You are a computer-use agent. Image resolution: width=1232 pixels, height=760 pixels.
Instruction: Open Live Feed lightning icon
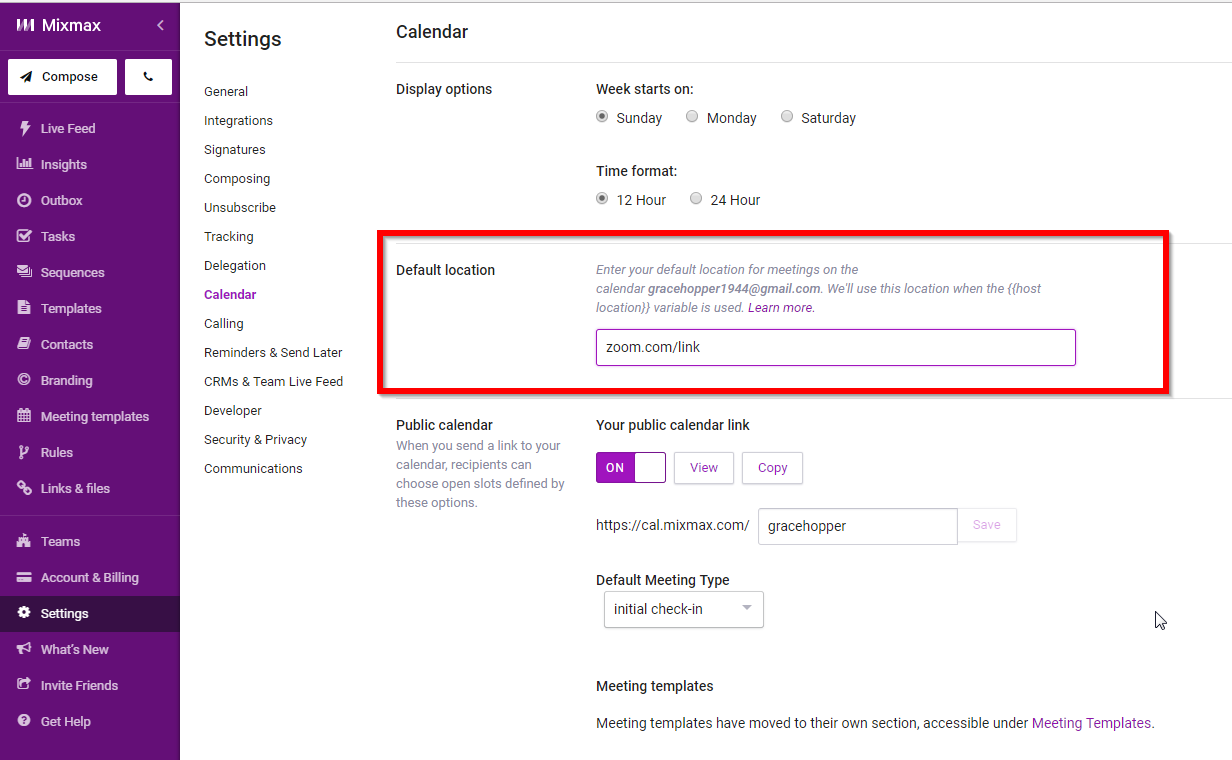pos(24,128)
